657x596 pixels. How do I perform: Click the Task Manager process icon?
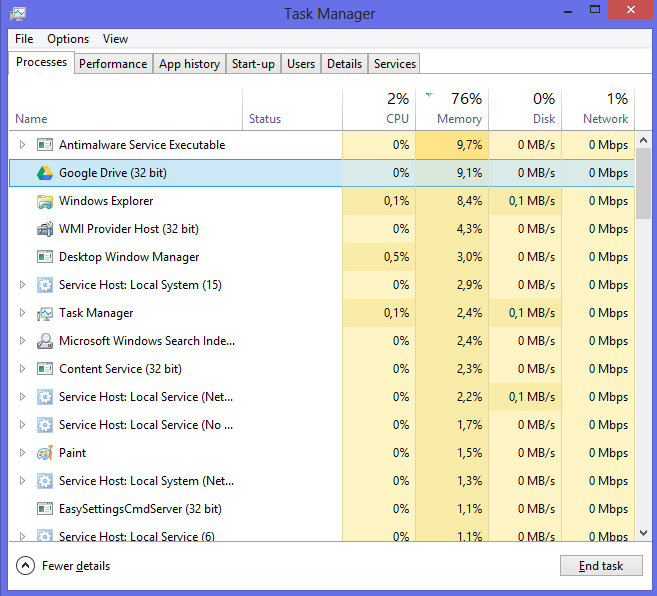[45, 313]
